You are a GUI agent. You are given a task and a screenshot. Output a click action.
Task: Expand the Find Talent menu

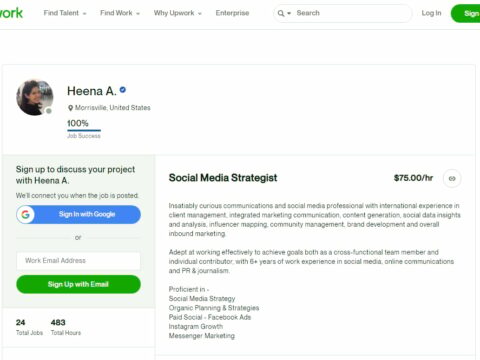pyautogui.click(x=65, y=13)
